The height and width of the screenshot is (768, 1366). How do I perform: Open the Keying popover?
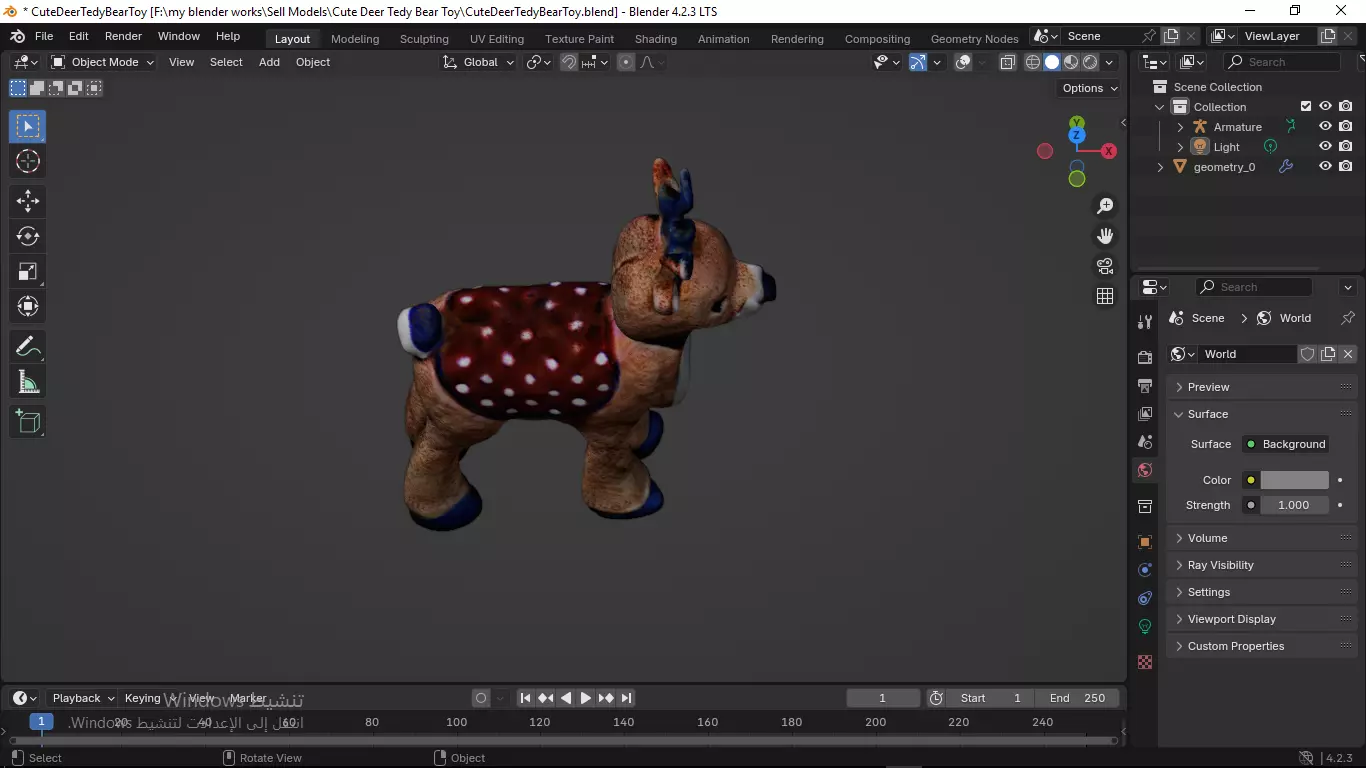coord(148,698)
